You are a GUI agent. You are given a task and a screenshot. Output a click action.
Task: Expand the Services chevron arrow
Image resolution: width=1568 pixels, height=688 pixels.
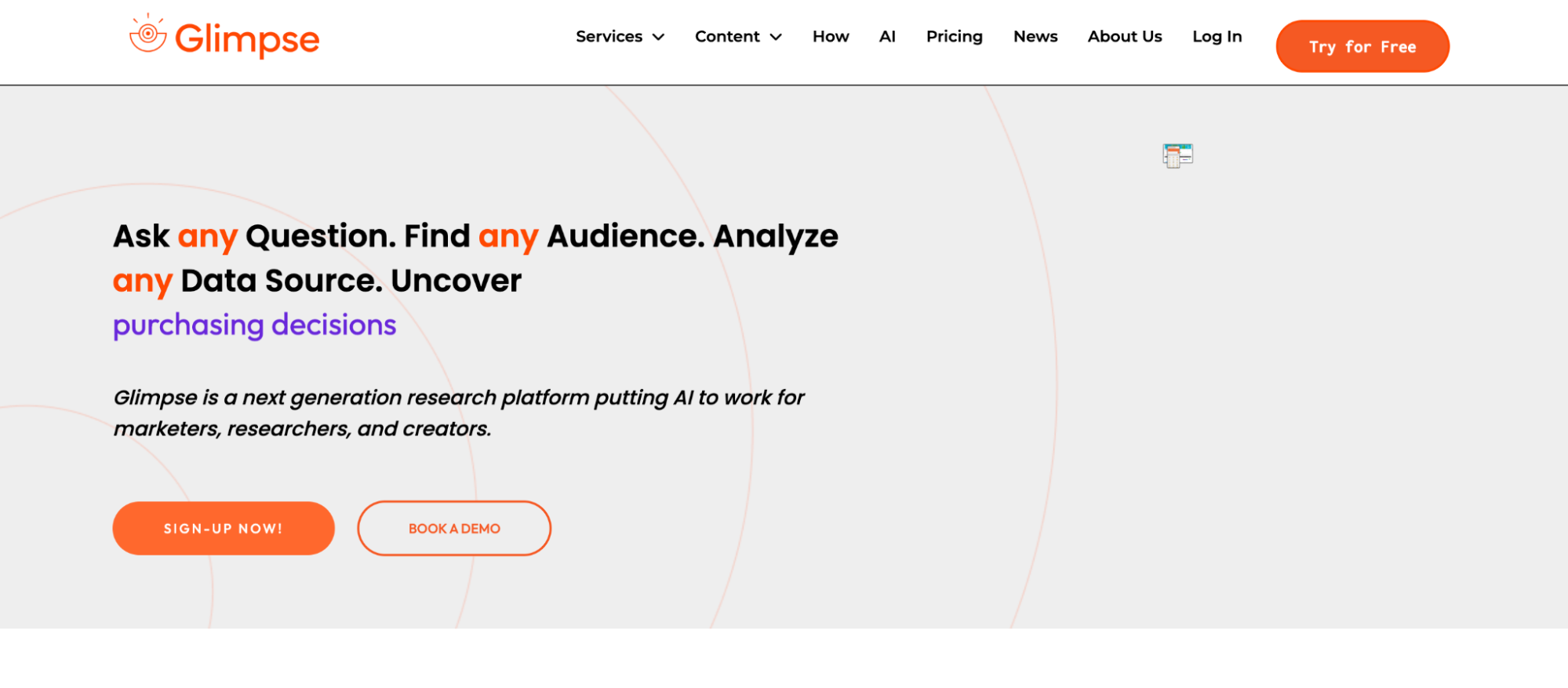coord(659,37)
